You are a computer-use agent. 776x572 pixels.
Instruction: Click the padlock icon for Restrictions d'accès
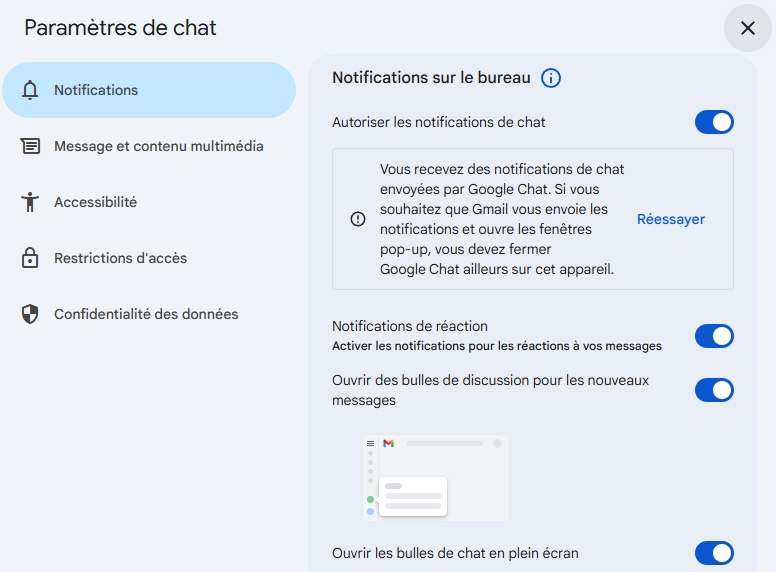pyautogui.click(x=30, y=258)
